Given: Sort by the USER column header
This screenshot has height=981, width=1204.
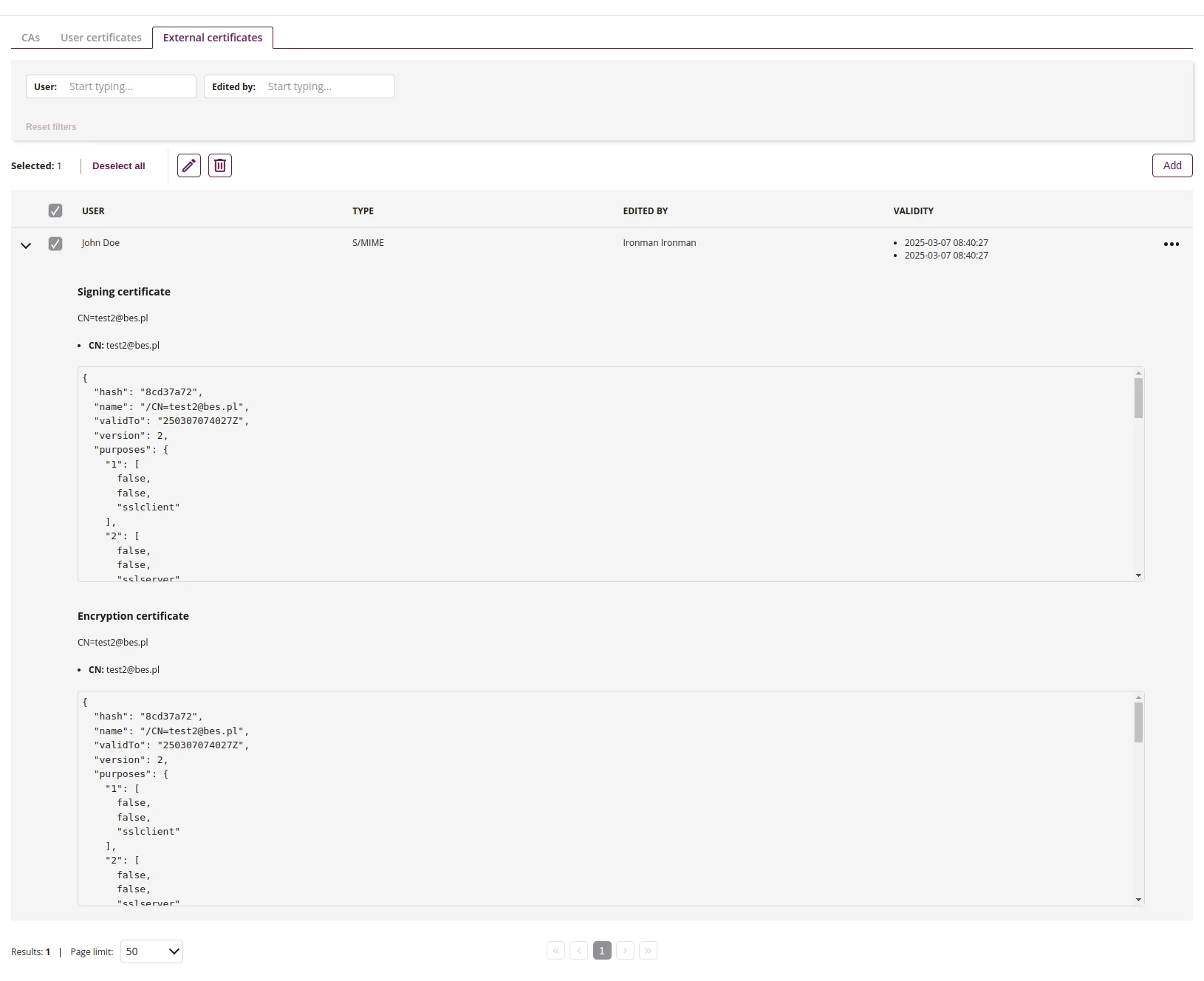Looking at the screenshot, I should (93, 211).
